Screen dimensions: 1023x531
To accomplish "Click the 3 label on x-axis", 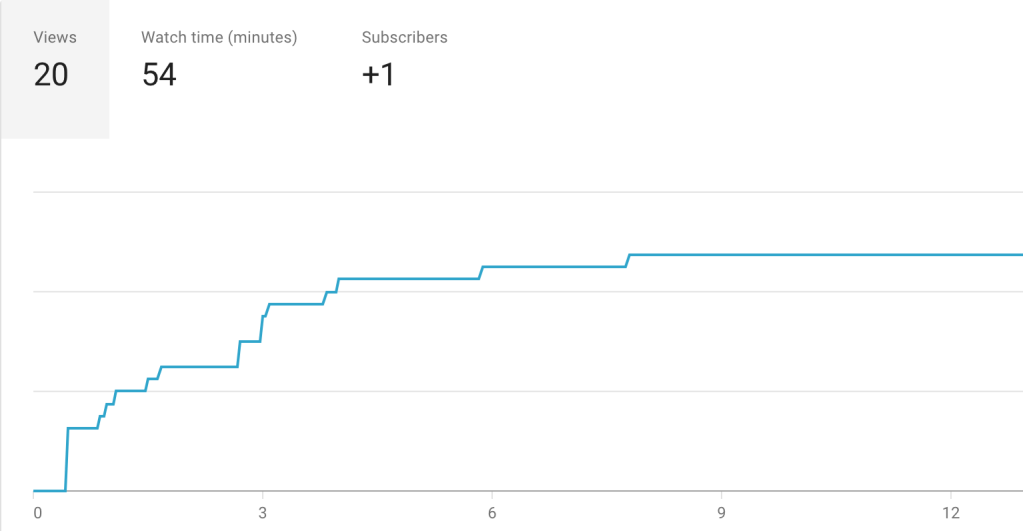I will point(263,513).
